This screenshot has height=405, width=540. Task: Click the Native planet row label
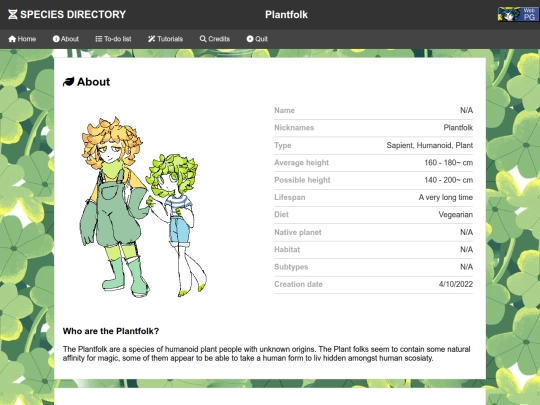coord(298,232)
